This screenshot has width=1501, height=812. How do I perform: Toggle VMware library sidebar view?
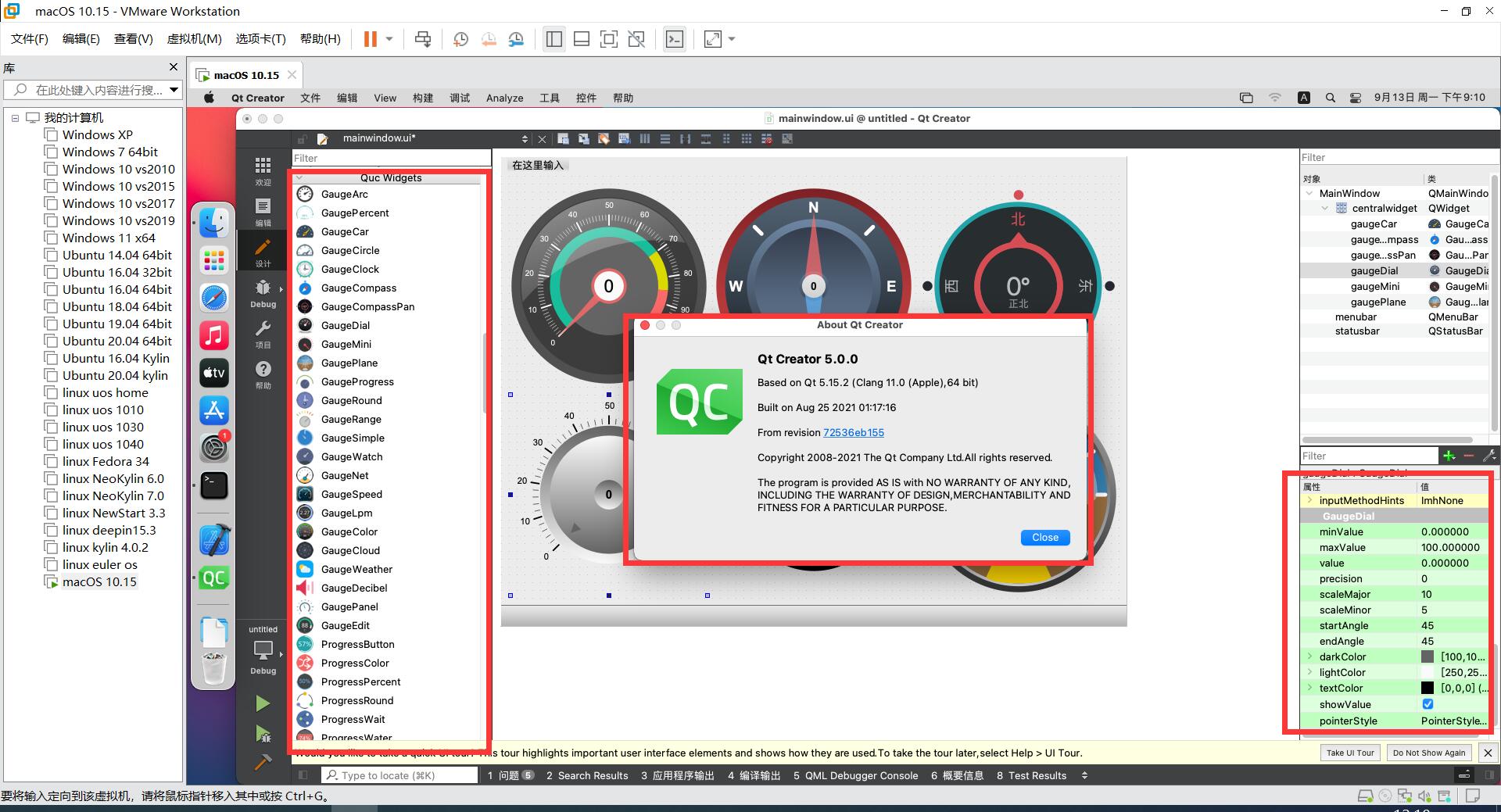click(554, 39)
